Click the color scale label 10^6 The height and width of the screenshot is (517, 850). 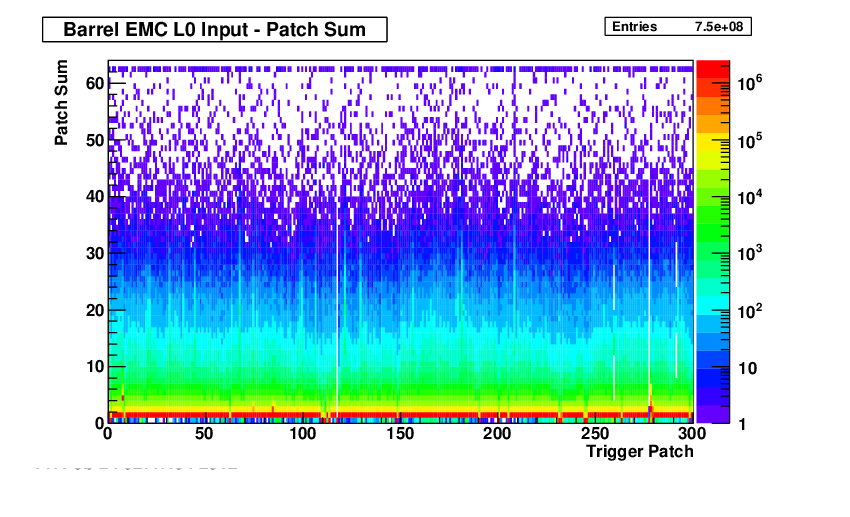point(750,83)
